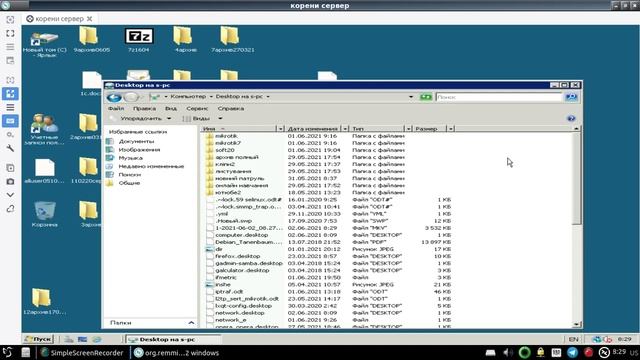Viewport: 640px width, 360px height.
Task: Click scroll-down arrow of file list
Action: click(576, 324)
